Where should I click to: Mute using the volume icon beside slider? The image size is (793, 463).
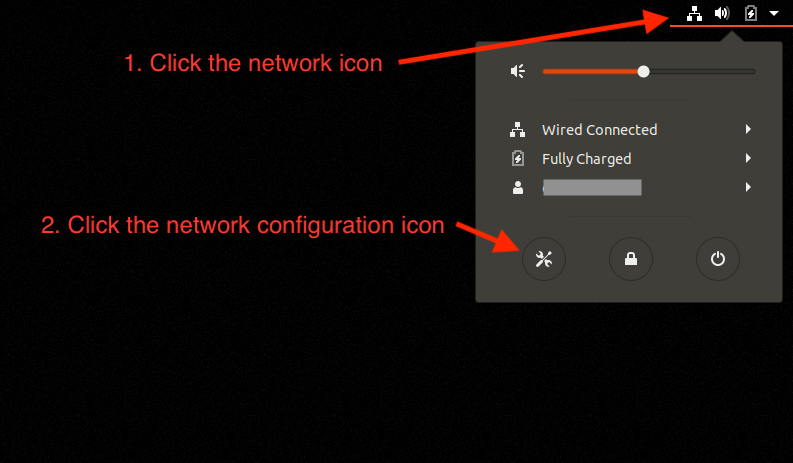pos(518,71)
